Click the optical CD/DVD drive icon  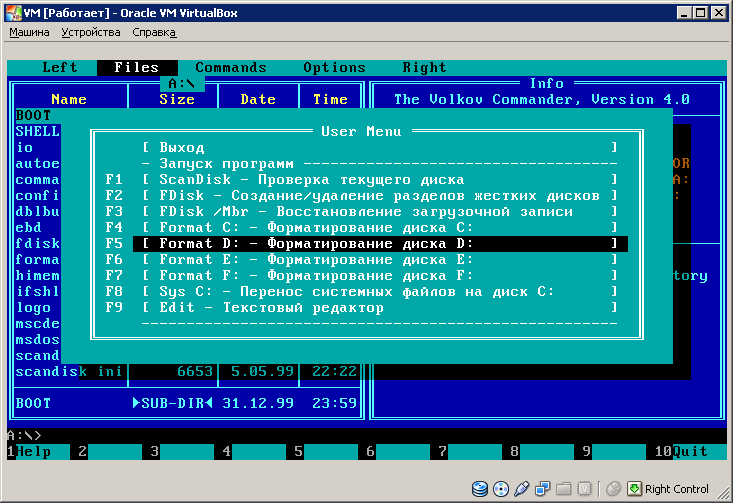[x=501, y=489]
